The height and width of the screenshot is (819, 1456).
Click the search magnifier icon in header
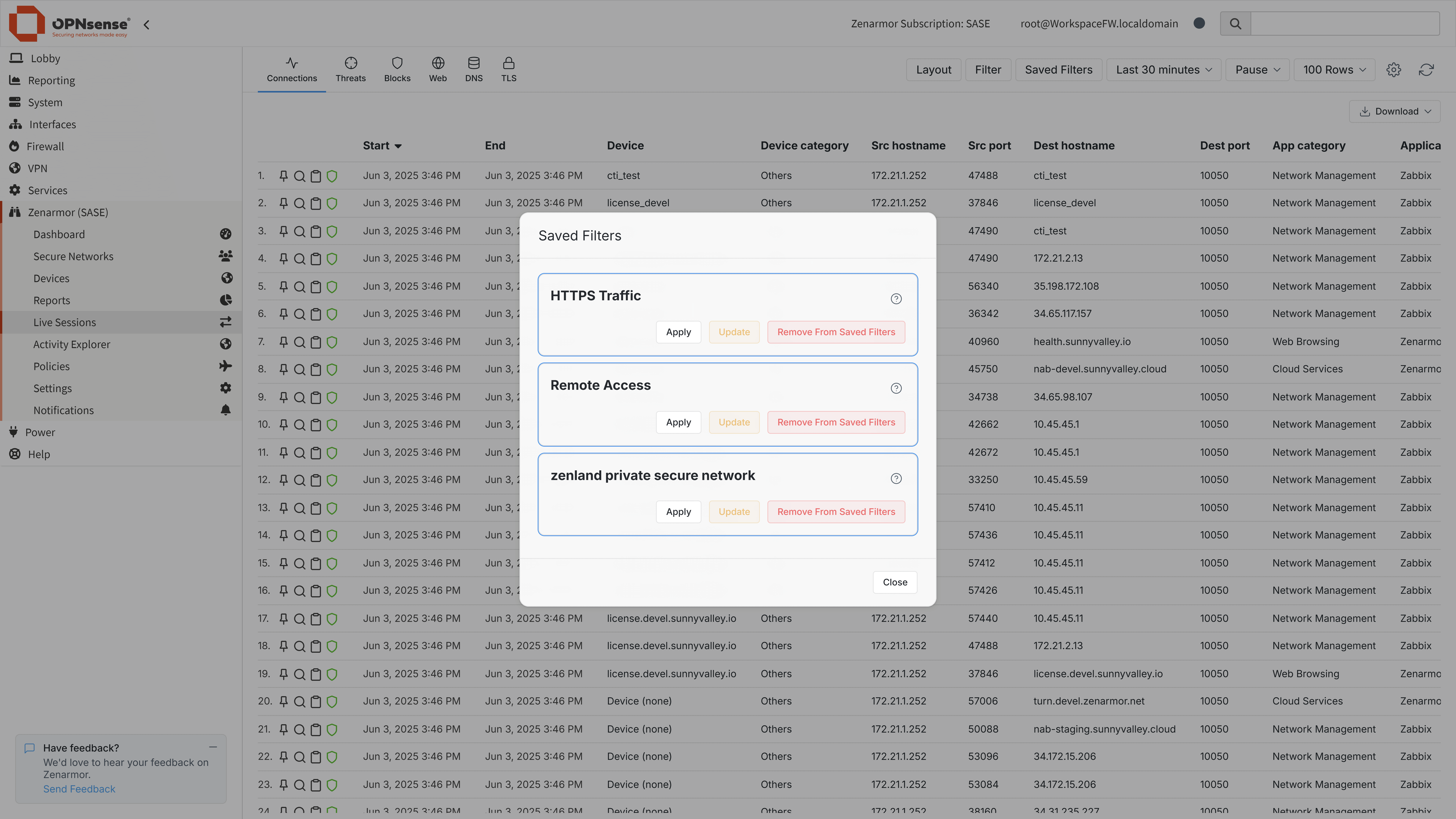click(1236, 24)
